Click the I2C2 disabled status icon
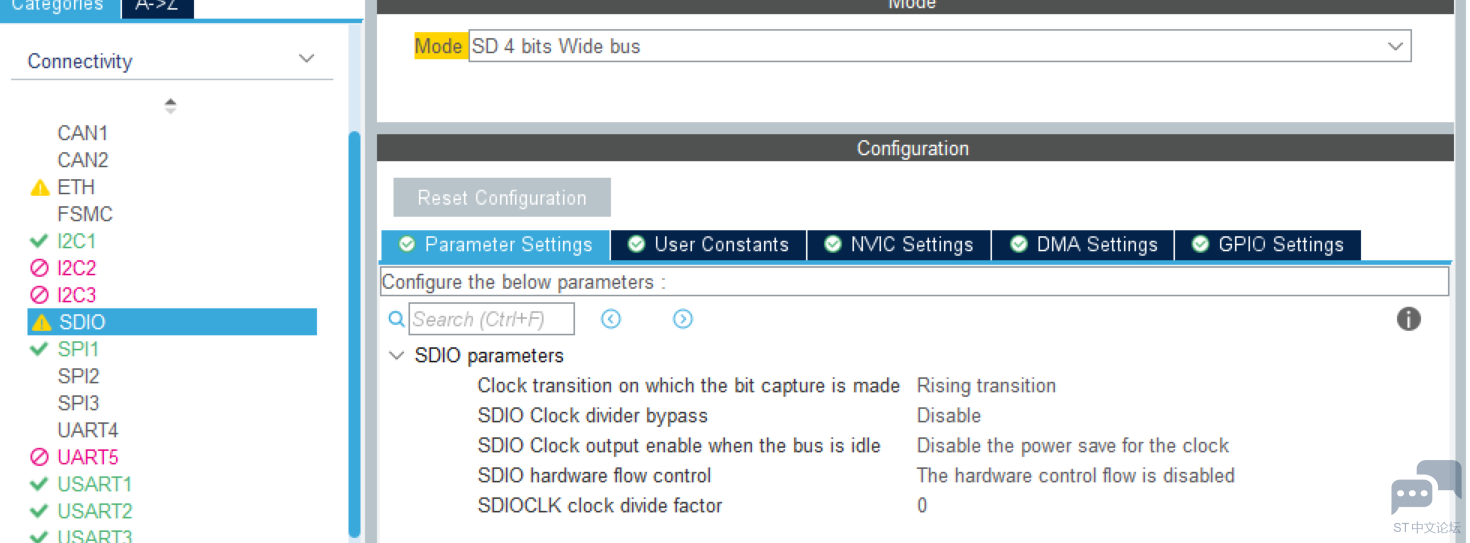The image size is (1470, 543). pos(40,268)
